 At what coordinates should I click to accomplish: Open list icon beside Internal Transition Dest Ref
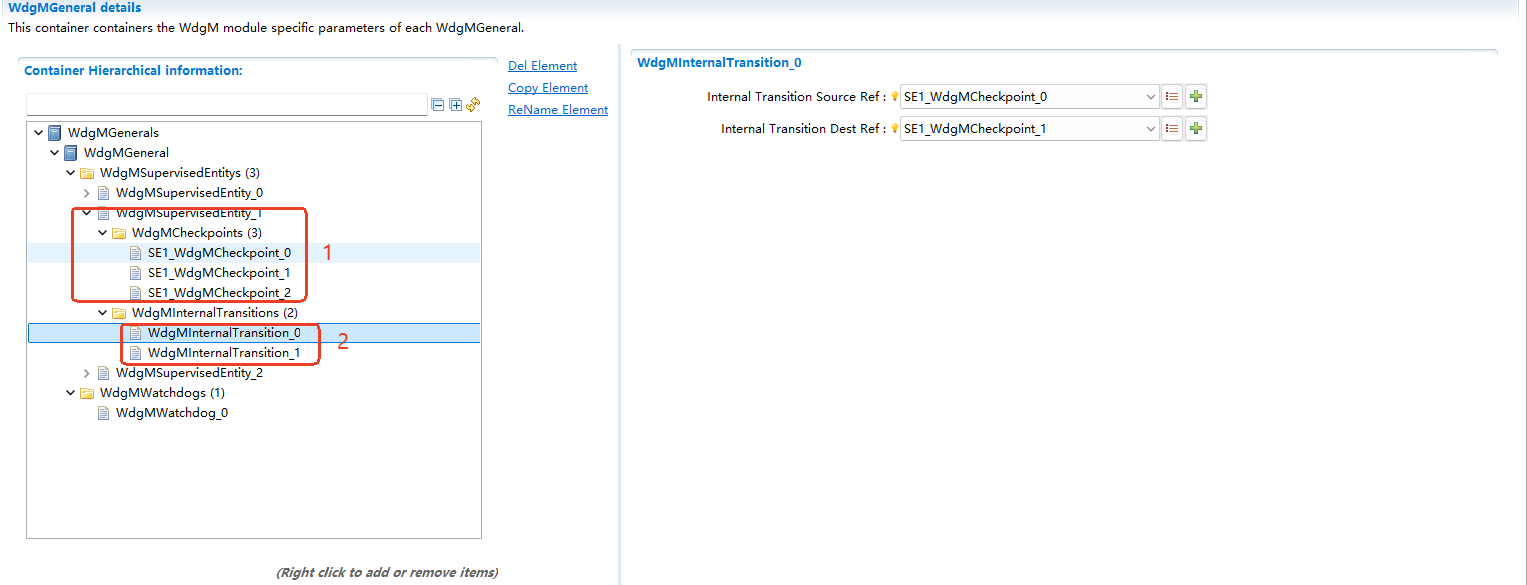pyautogui.click(x=1173, y=129)
